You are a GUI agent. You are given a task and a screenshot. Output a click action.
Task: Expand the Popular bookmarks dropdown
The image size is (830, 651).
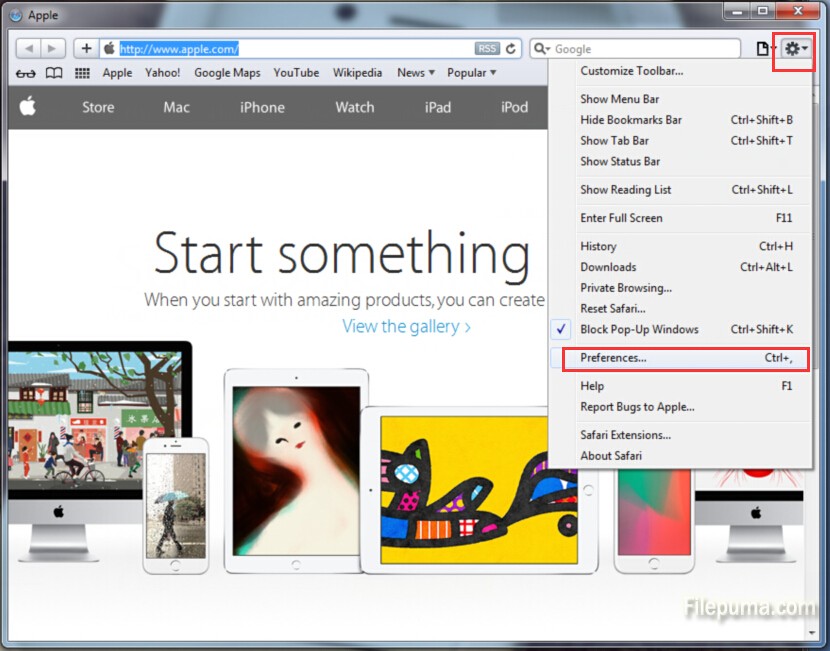pos(471,73)
